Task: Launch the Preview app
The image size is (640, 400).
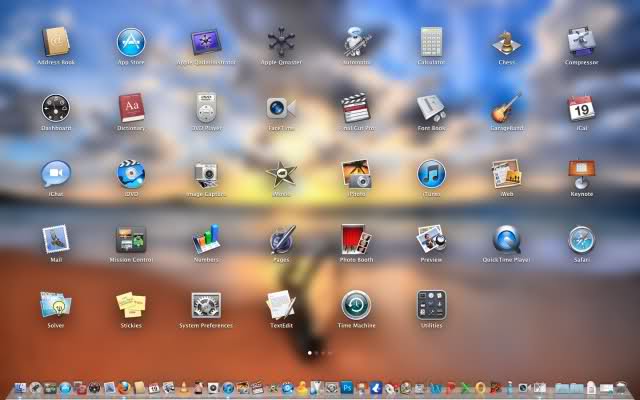Action: click(431, 239)
